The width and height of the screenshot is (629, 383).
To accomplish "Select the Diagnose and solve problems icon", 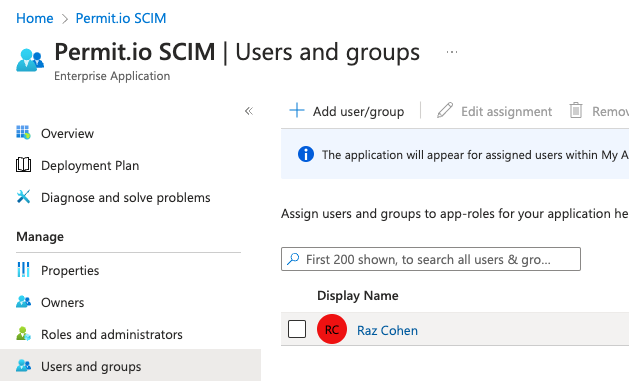I will (23, 197).
